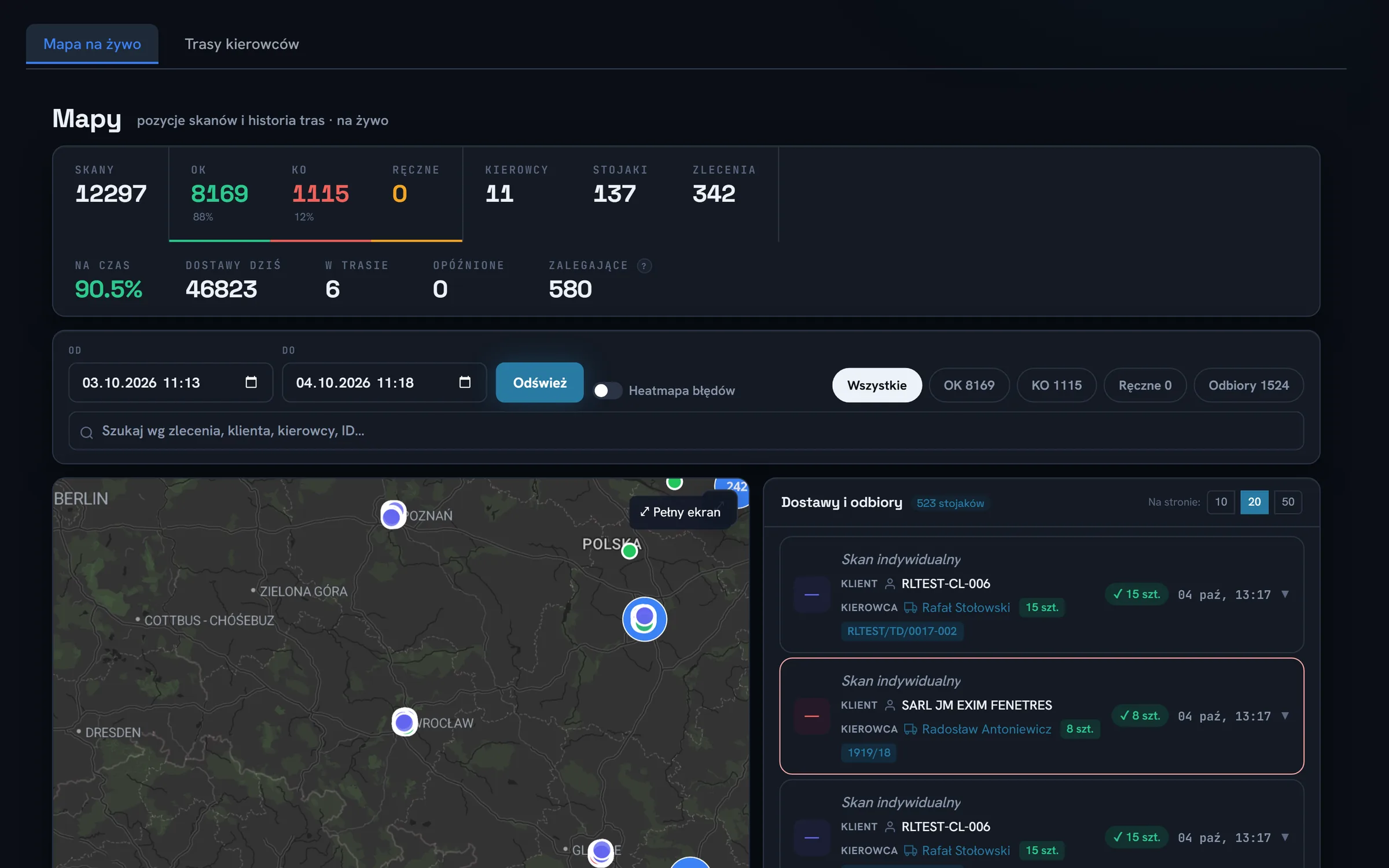Screen dimensions: 1389x868
Task: Click search field for zlecenia, klienta
Action: click(x=686, y=431)
